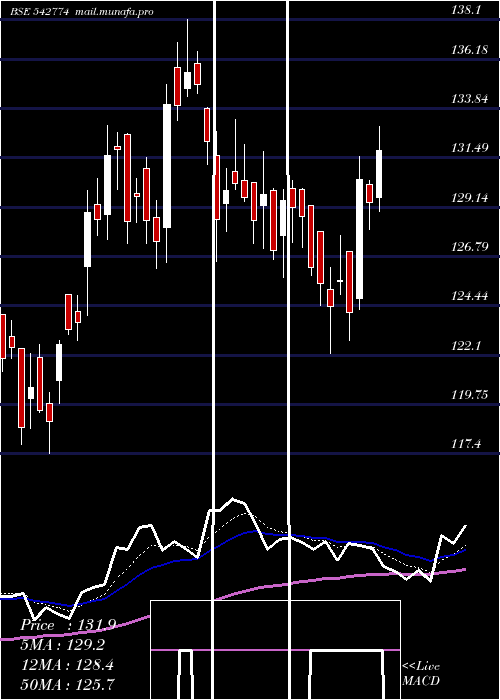
Task: Click the 136.18 price axis label
Action: [x=470, y=50]
